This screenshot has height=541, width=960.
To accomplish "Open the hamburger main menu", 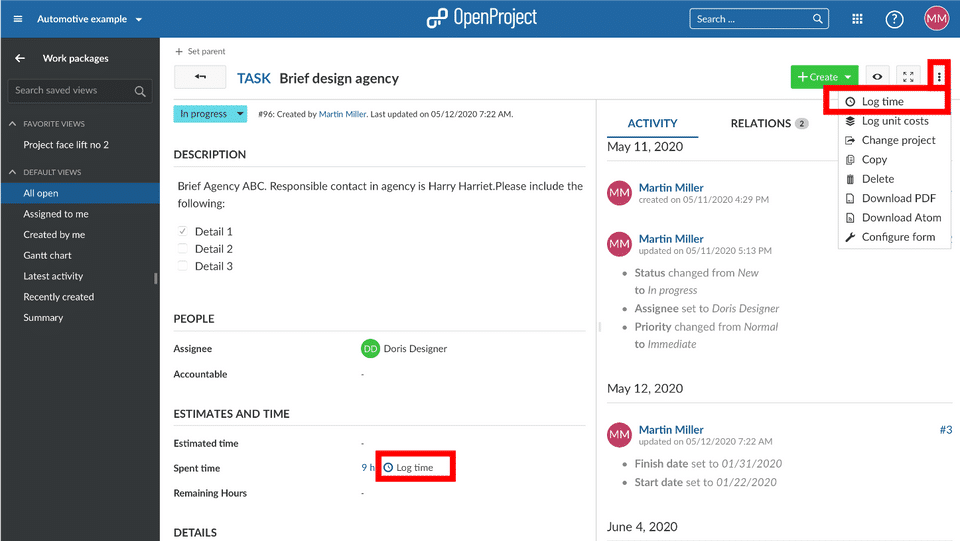I will [18, 19].
